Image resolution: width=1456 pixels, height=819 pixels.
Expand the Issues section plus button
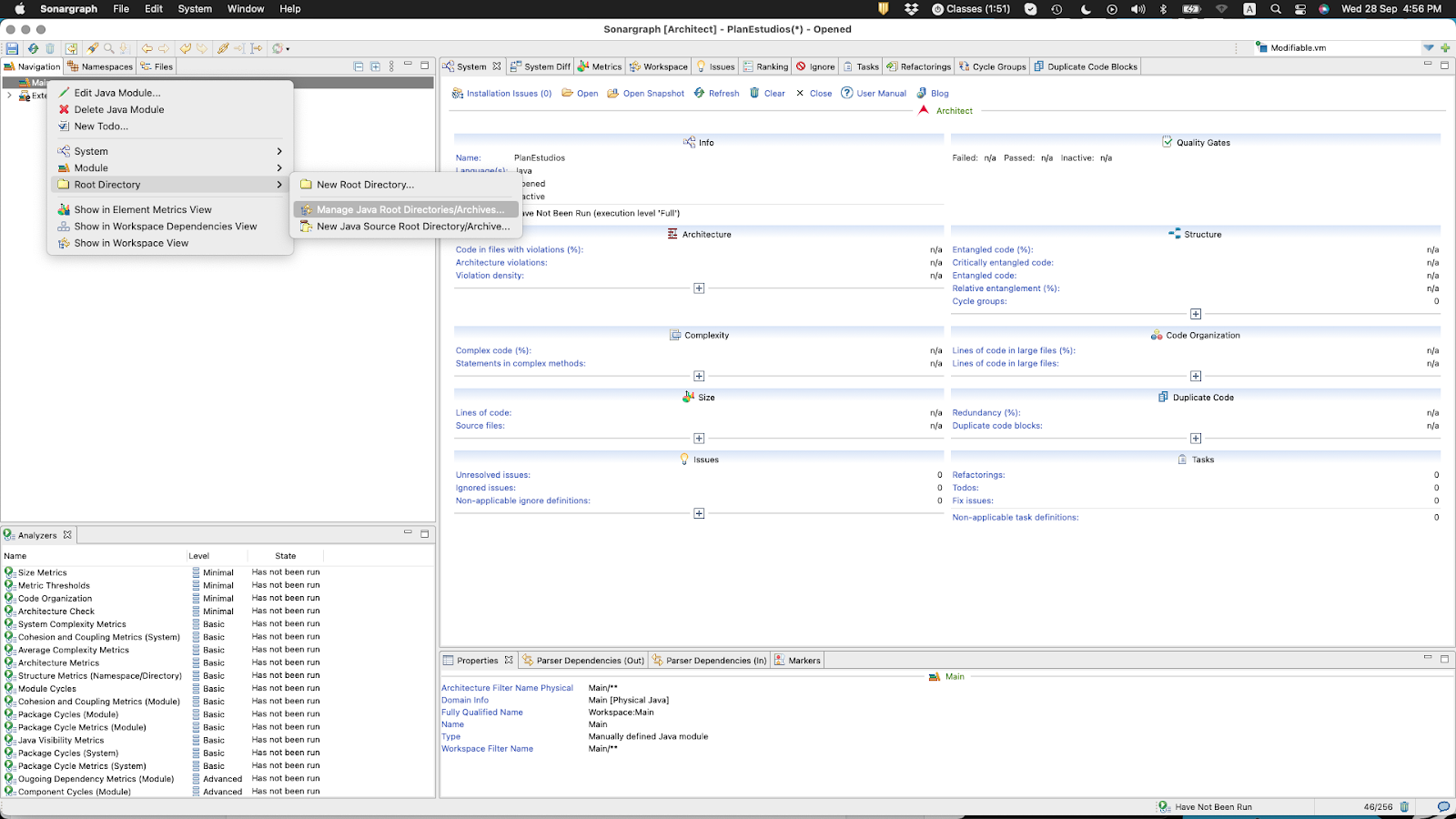tap(699, 513)
